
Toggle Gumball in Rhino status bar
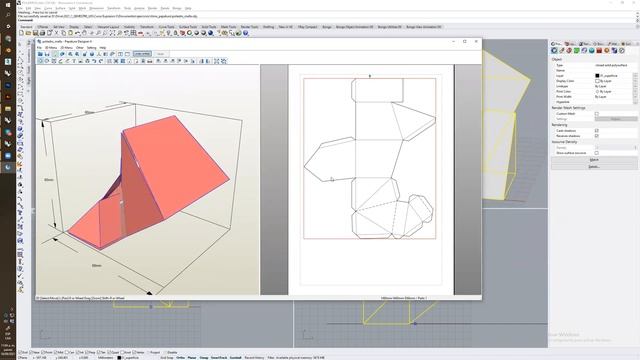pyautogui.click(x=236, y=358)
